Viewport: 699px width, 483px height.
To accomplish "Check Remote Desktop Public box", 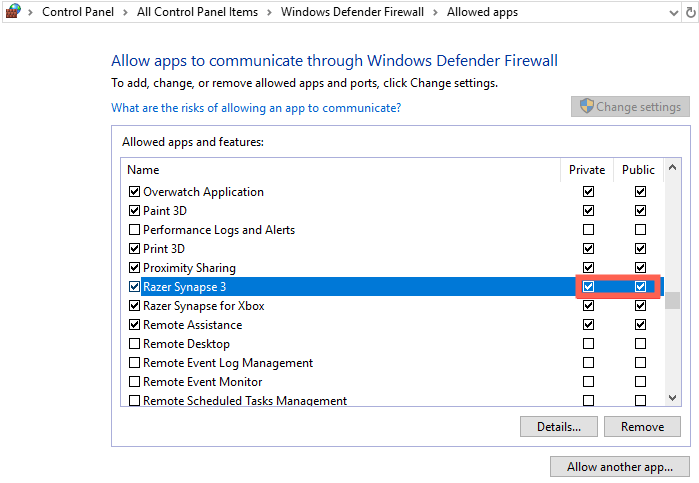I will [641, 343].
